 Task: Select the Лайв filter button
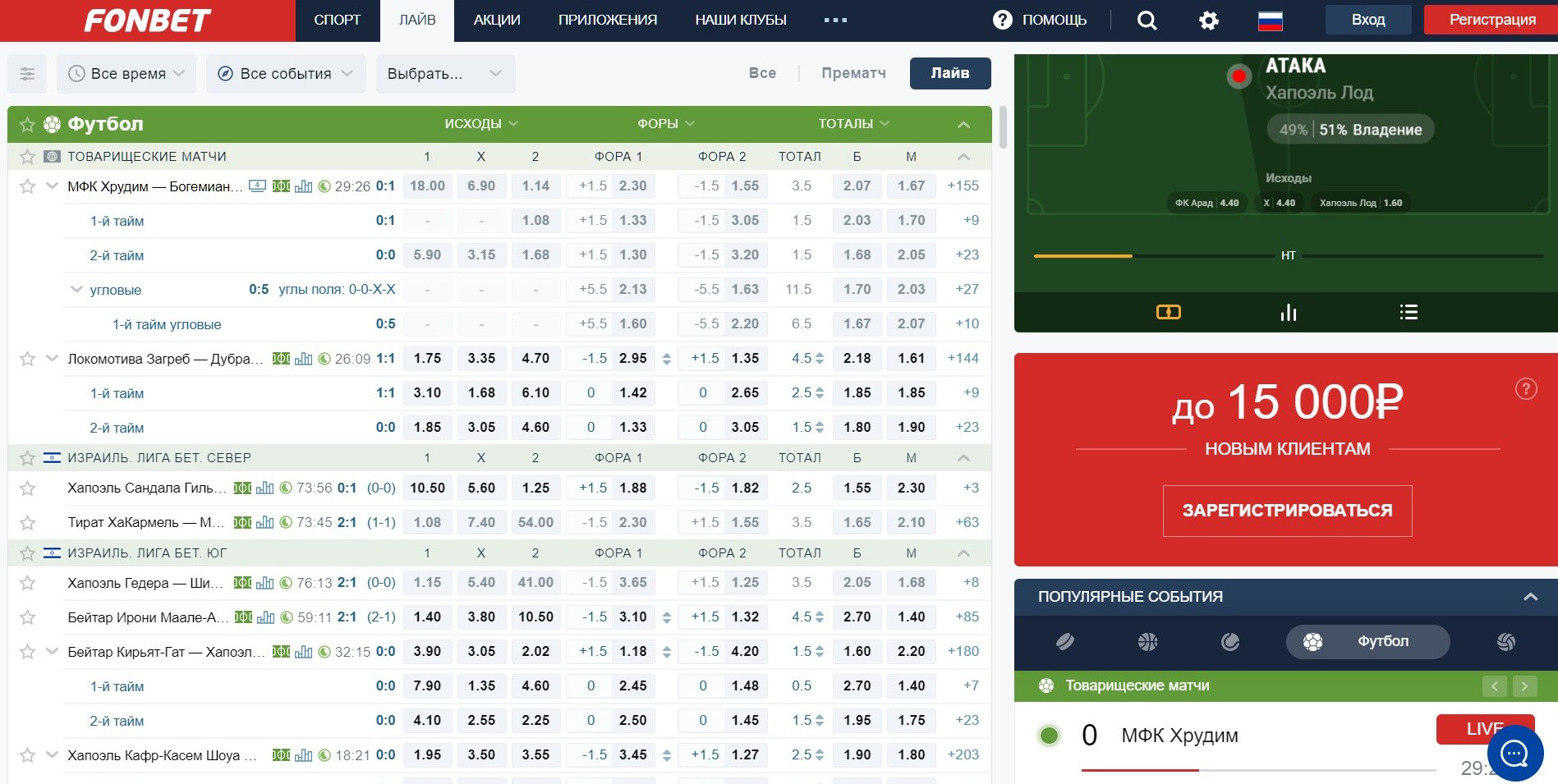tap(950, 73)
